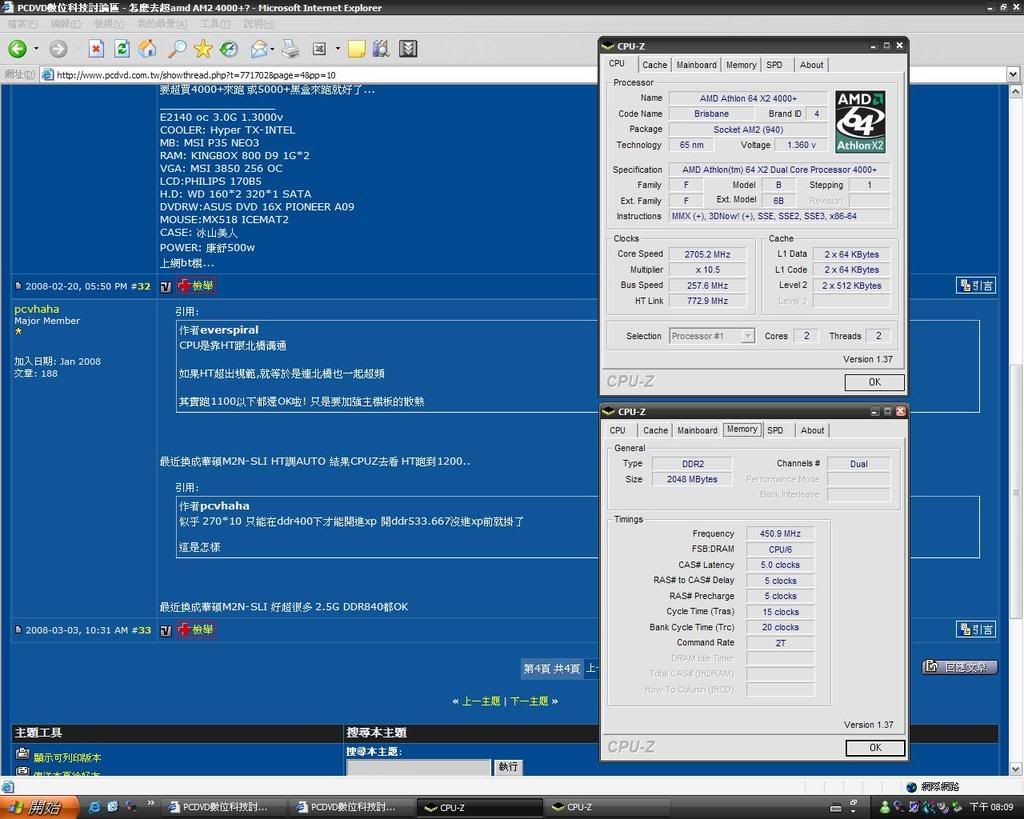The height and width of the screenshot is (819, 1024).
Task: Click the post icon beside 2008-03-03 date
Action: 18,630
